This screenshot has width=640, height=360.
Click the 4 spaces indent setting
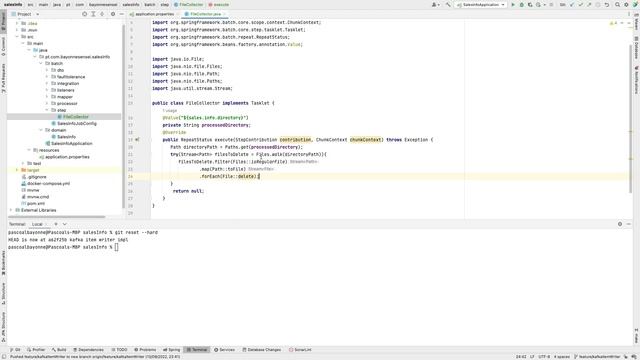562,357
